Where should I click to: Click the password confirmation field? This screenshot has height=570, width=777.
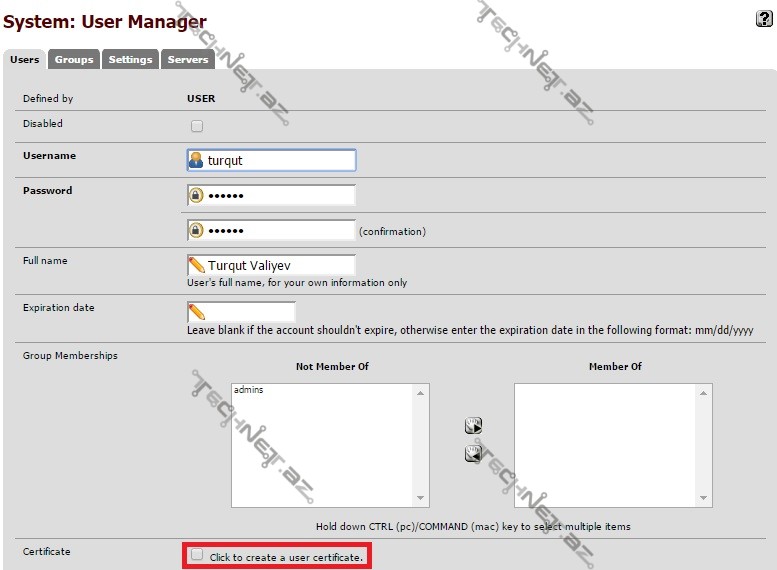(279, 230)
